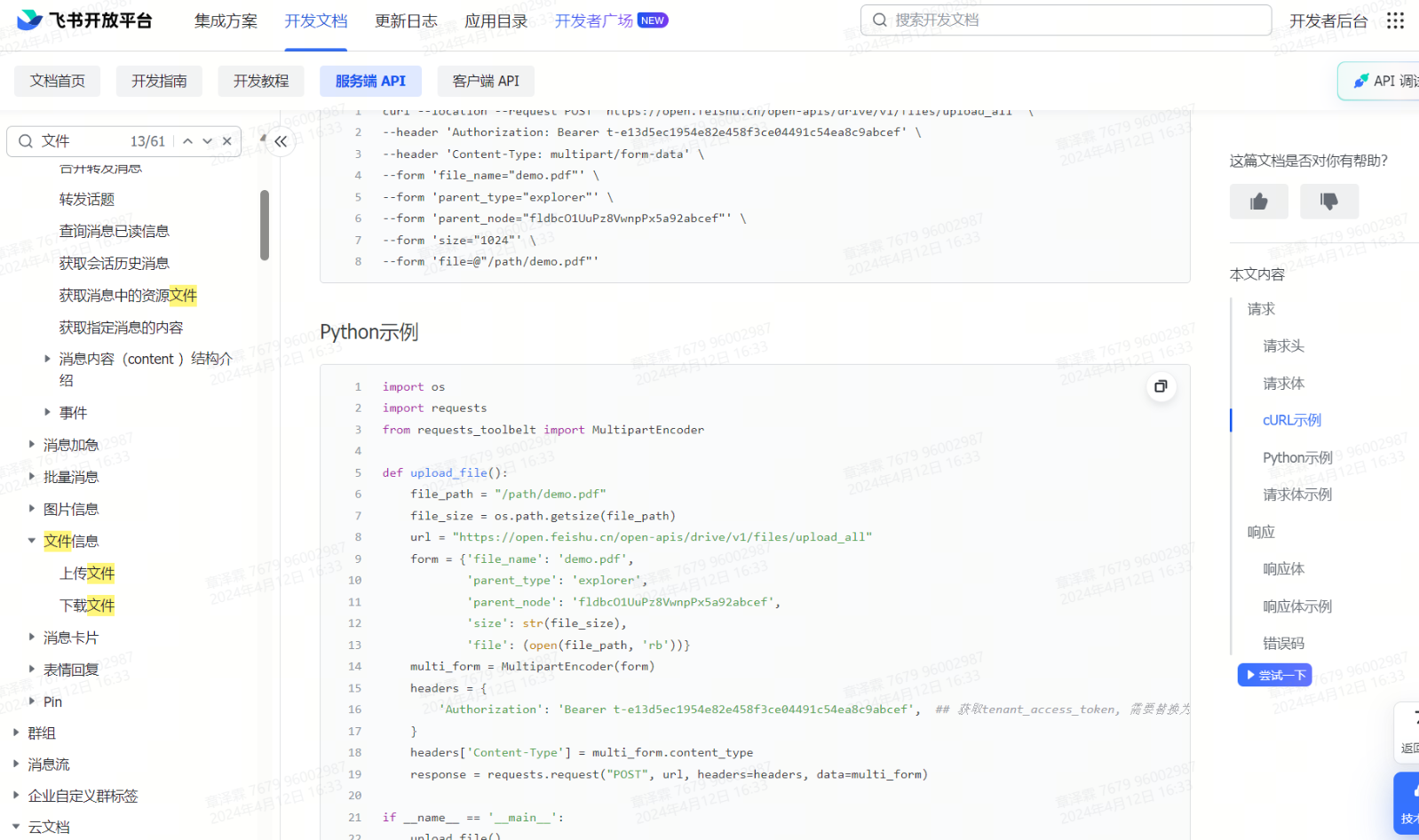1419x840 pixels.
Task: Jump to 请求体 in table of contents
Action: click(x=1283, y=383)
